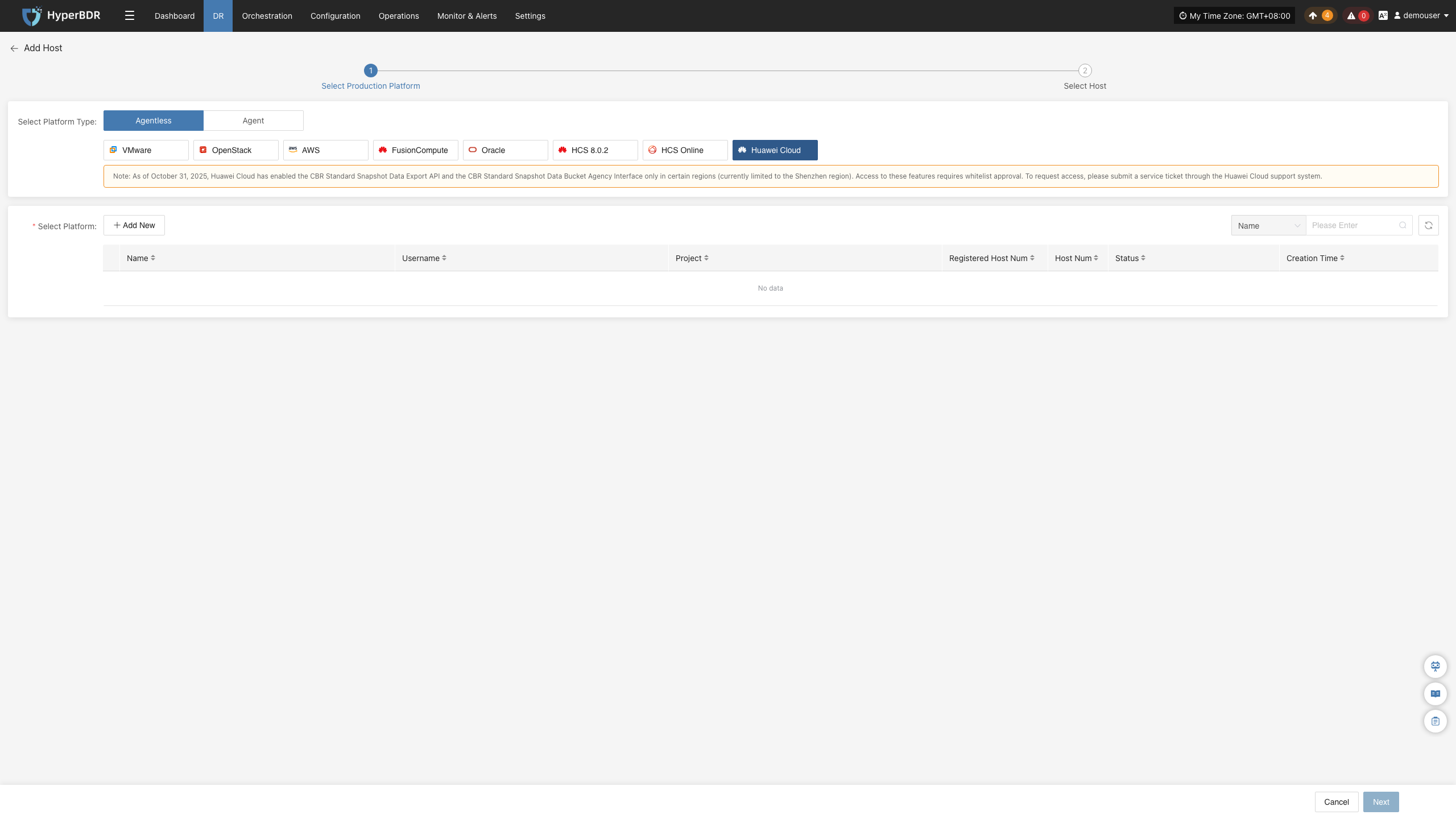Screen dimensions: 1456x819
Task: Click the No data table text
Action: (x=771, y=288)
